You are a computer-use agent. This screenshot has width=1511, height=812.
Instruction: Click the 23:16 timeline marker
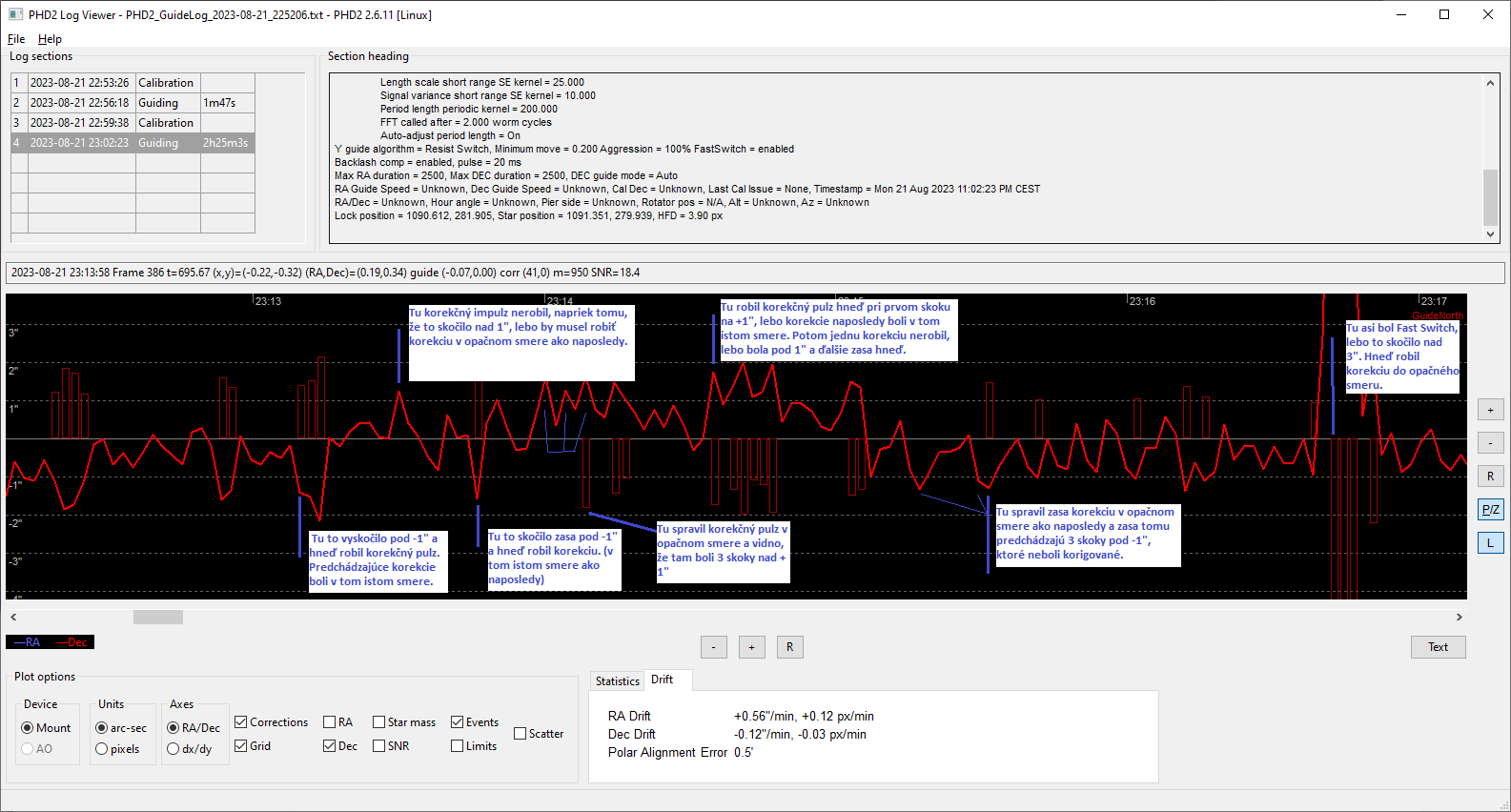(1142, 301)
